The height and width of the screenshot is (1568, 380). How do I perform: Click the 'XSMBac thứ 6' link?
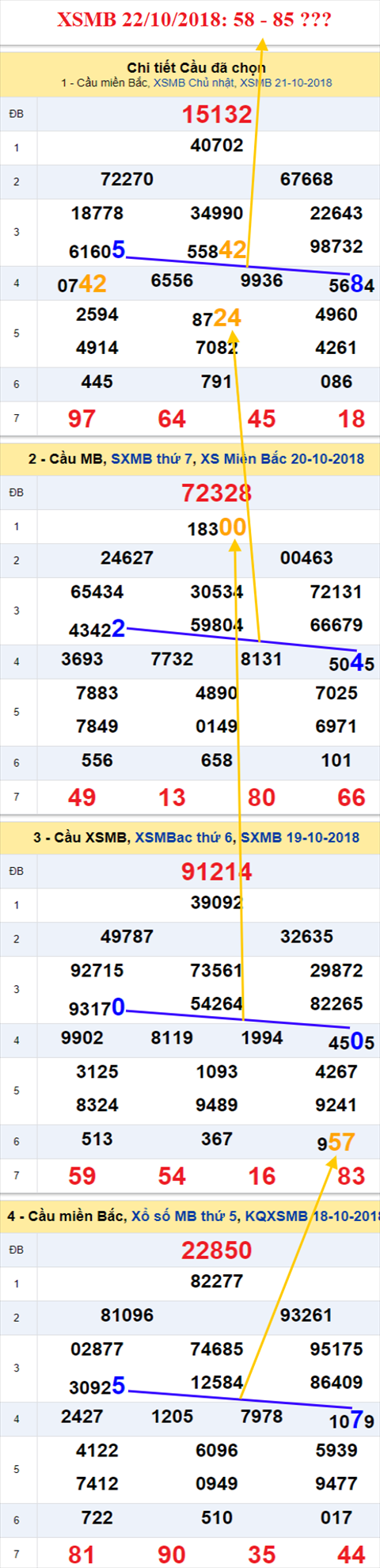coord(184,837)
